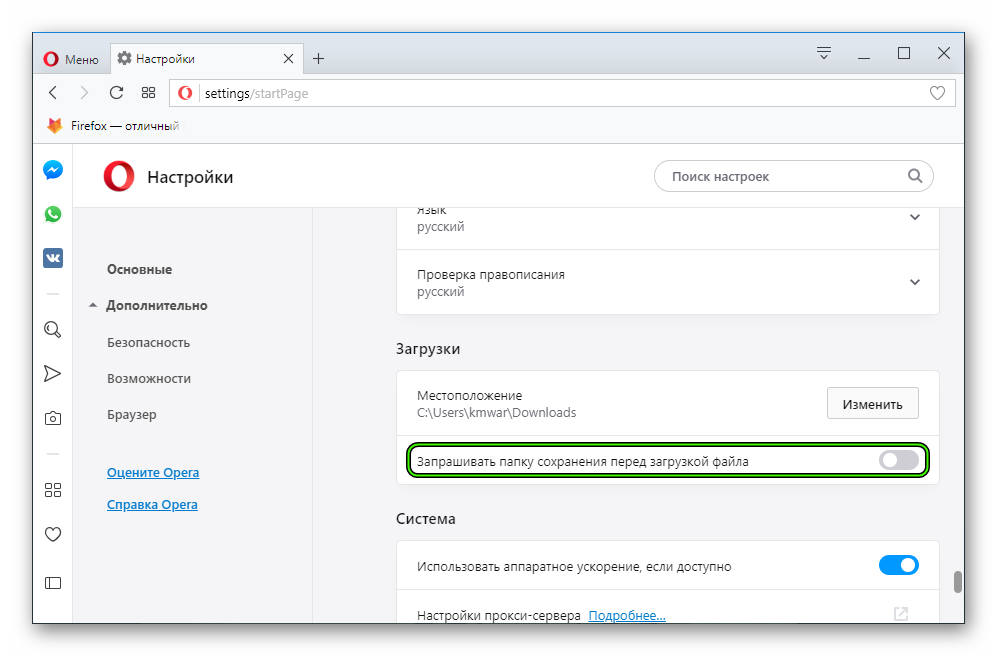Viewport: 997px width, 656px height.
Task: Open the tab menu icon in title bar
Action: coord(823,53)
